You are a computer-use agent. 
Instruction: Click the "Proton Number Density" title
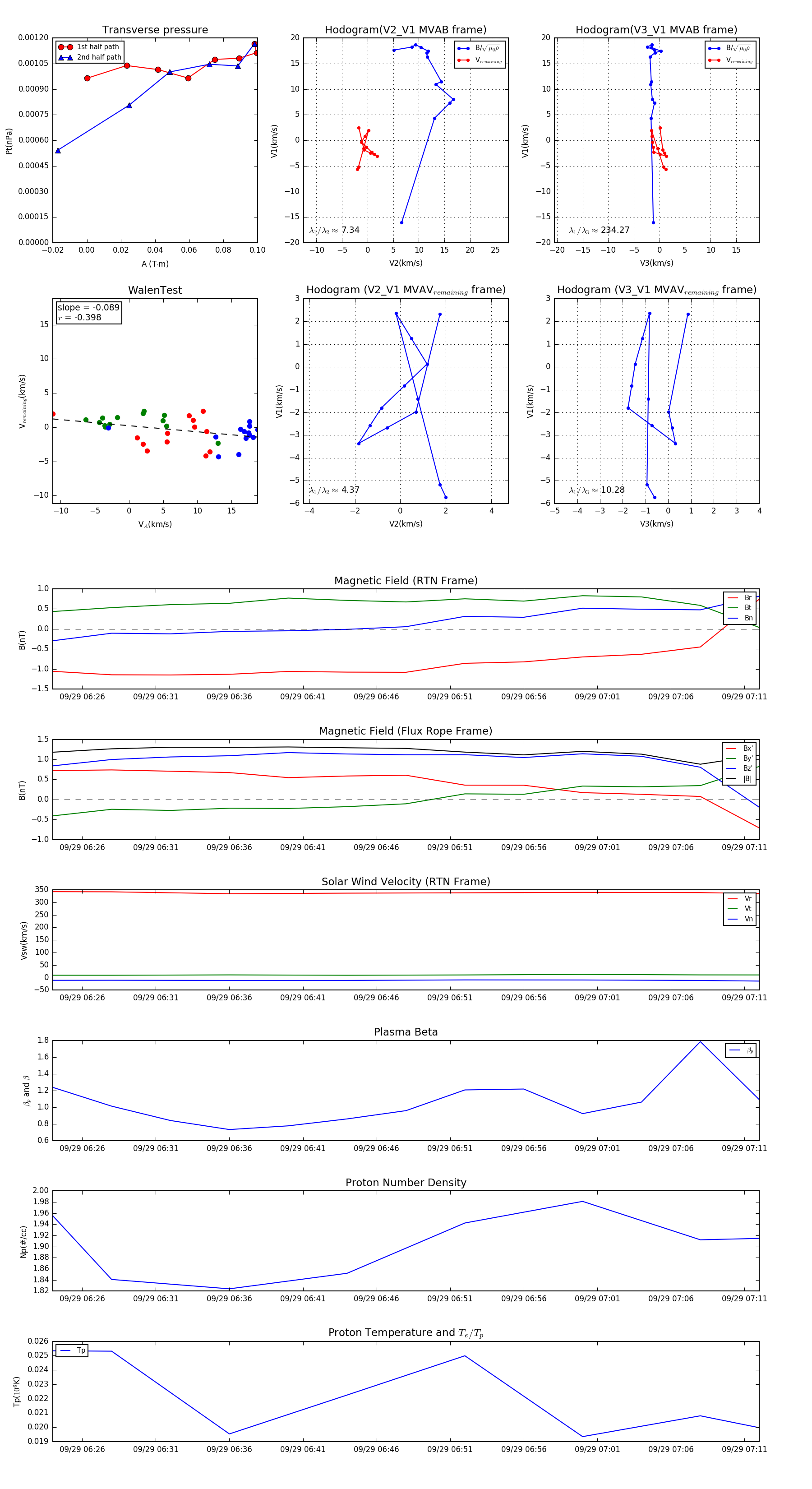pos(406,1182)
